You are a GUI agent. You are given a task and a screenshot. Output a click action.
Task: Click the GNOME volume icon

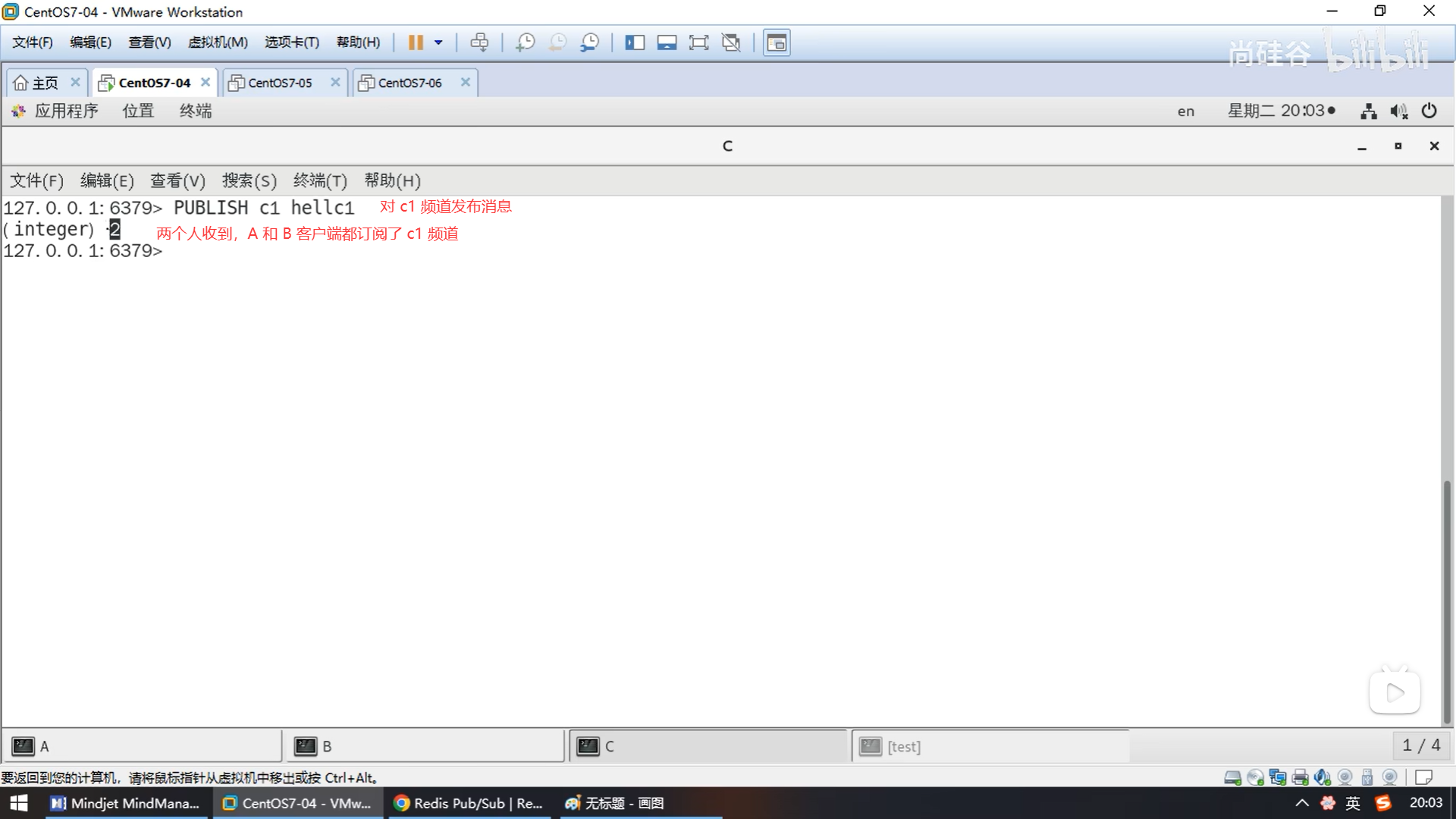tap(1398, 111)
